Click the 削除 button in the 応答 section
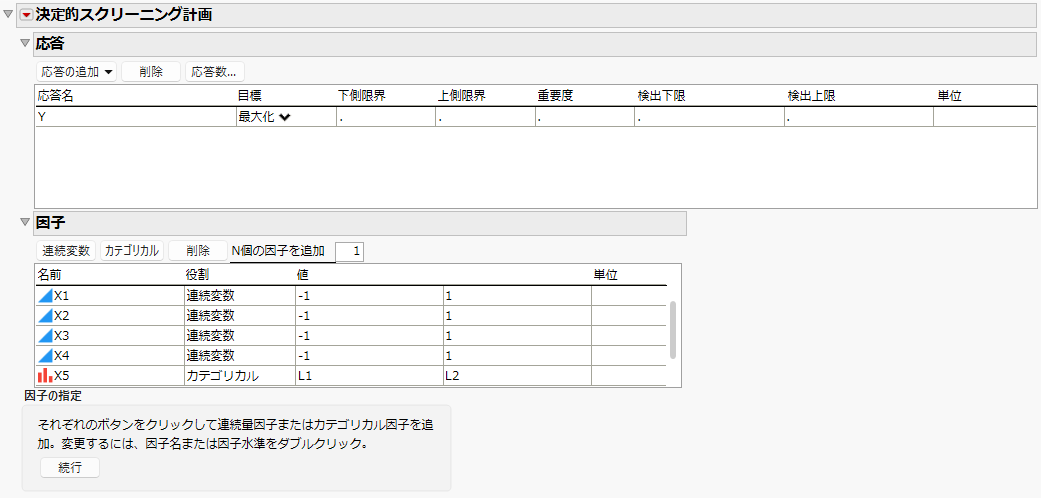The width and height of the screenshot is (1041, 498). pos(151,72)
